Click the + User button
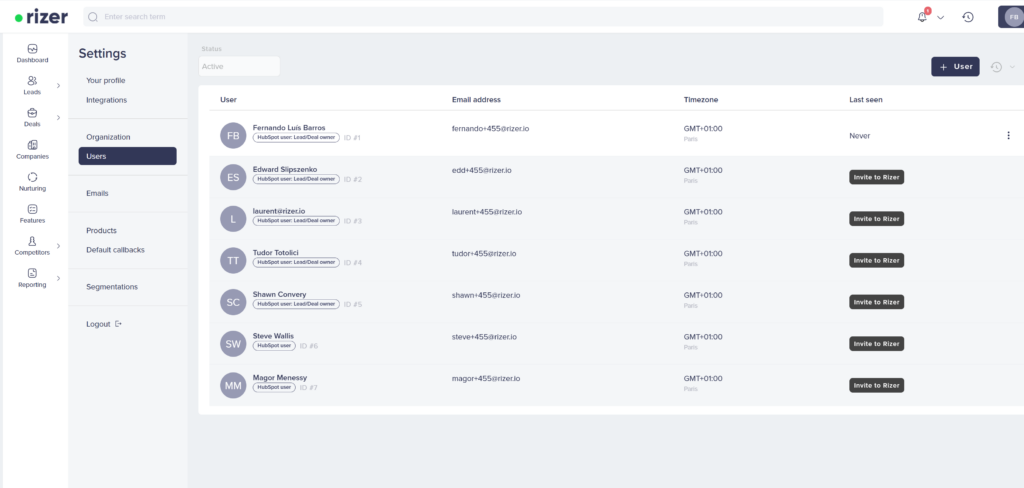 click(955, 67)
